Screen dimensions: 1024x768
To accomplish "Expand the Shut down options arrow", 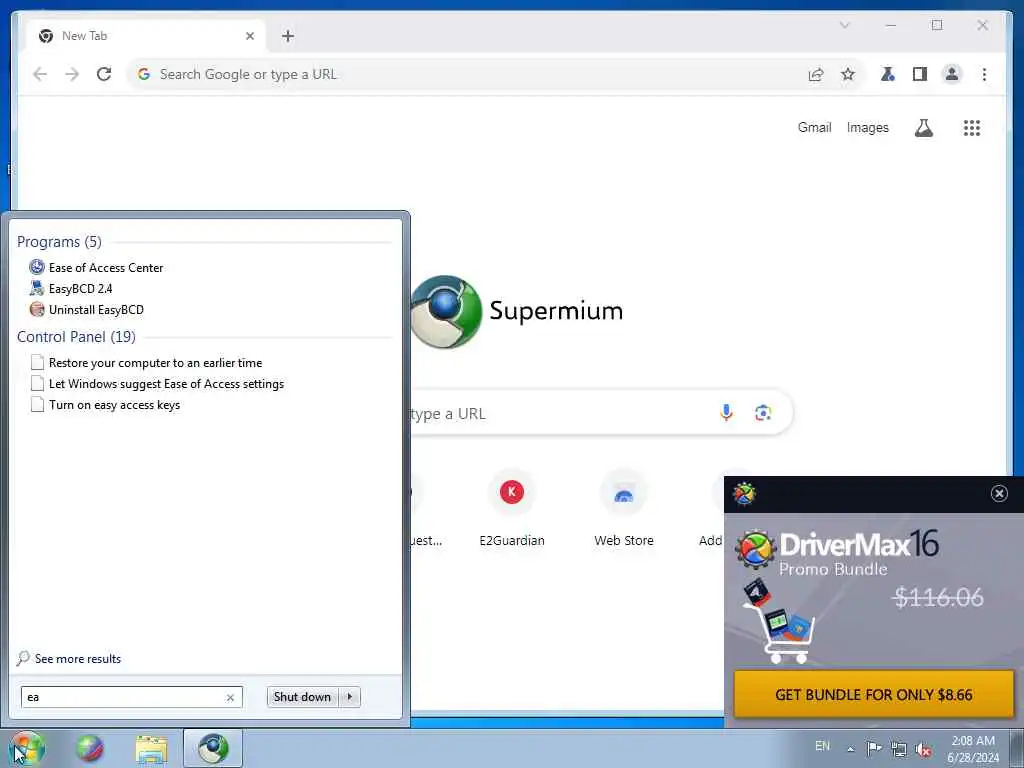I will pyautogui.click(x=350, y=697).
